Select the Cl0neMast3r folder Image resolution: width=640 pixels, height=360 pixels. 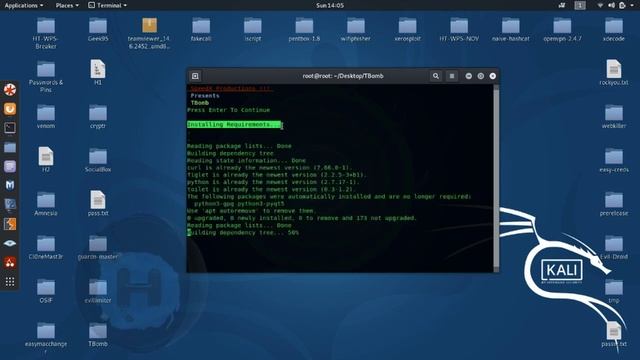(46, 247)
